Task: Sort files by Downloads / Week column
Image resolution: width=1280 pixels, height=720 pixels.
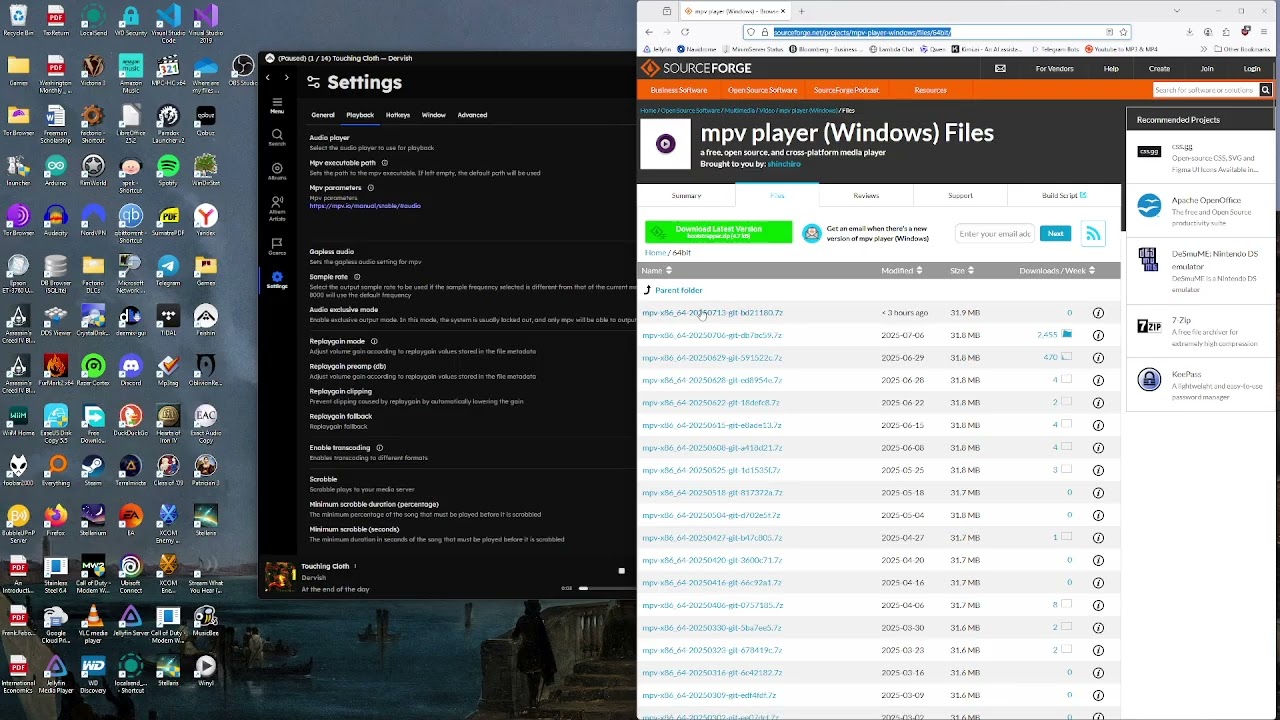Action: 1057,271
